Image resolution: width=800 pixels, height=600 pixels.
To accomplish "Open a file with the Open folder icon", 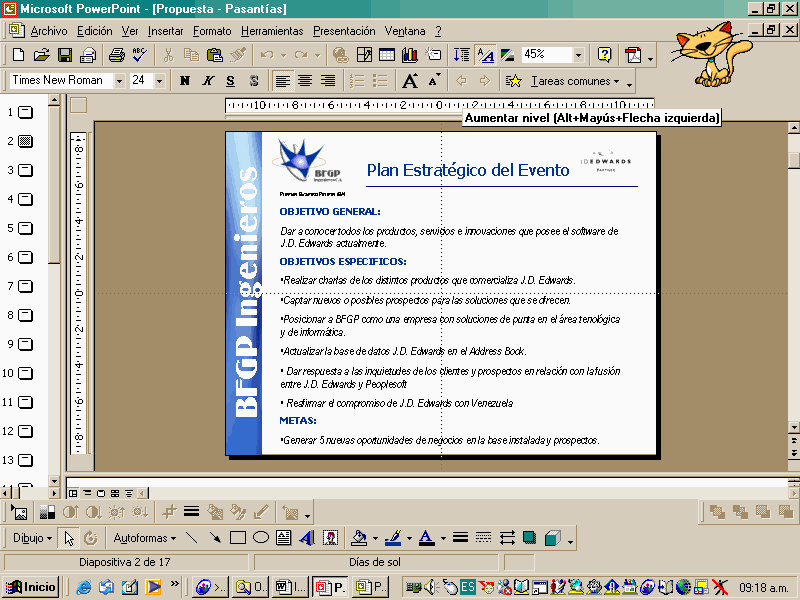I will pos(41,55).
